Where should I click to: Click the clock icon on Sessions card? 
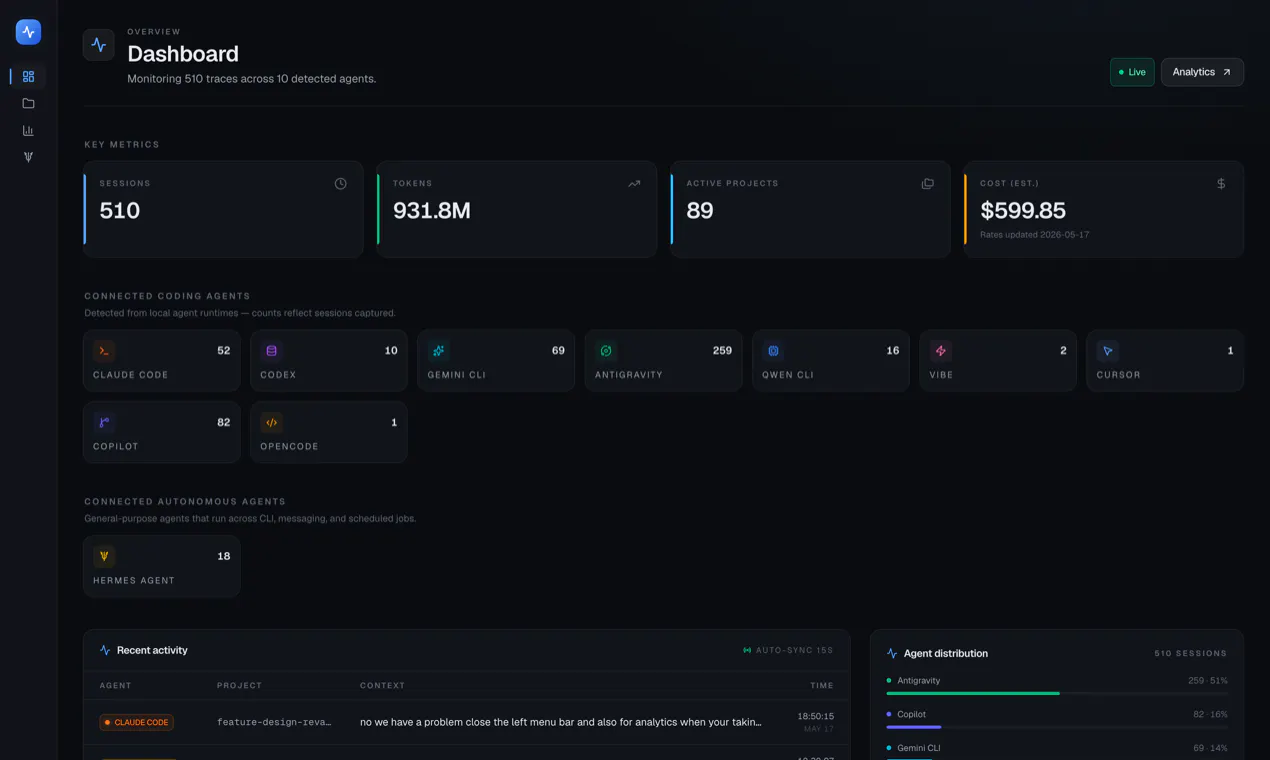[341, 184]
